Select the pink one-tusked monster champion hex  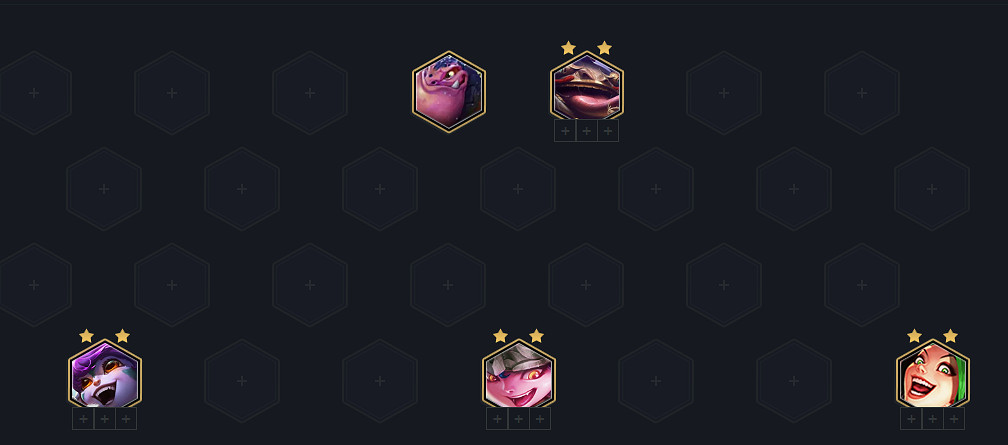[x=449, y=92]
